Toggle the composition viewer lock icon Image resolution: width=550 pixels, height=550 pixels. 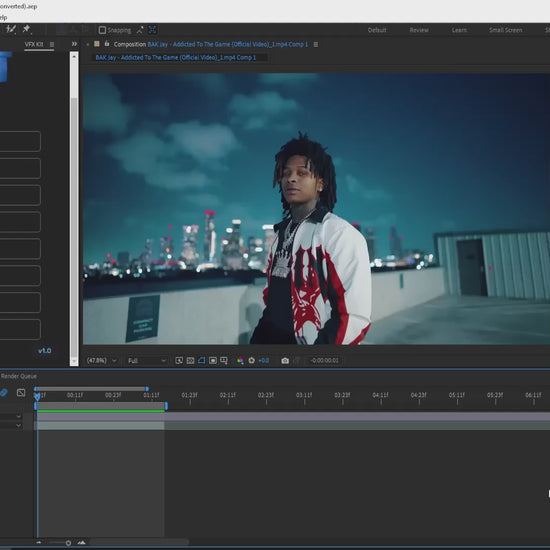coord(107,44)
